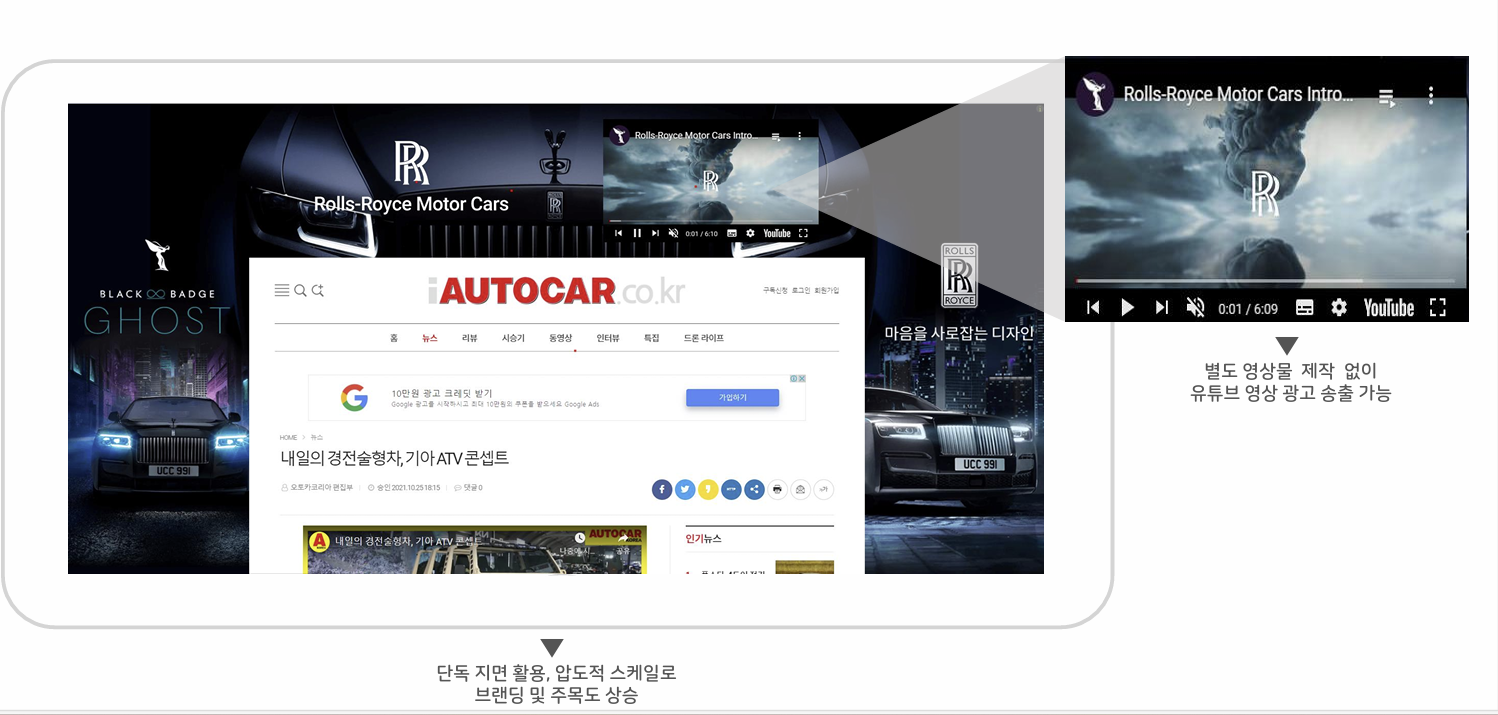Viewport: 1498px width, 715px height.
Task: Unmute the small embedded video
Action: [673, 233]
